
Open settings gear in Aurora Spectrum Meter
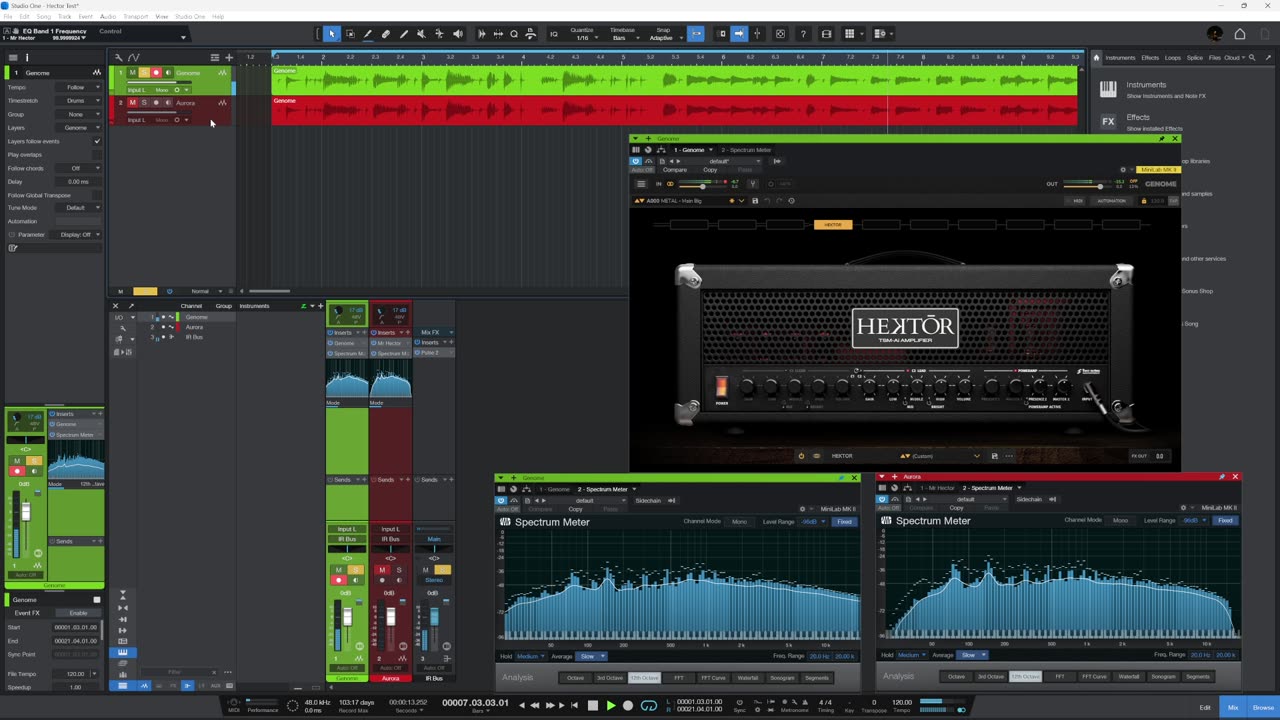pos(1183,508)
